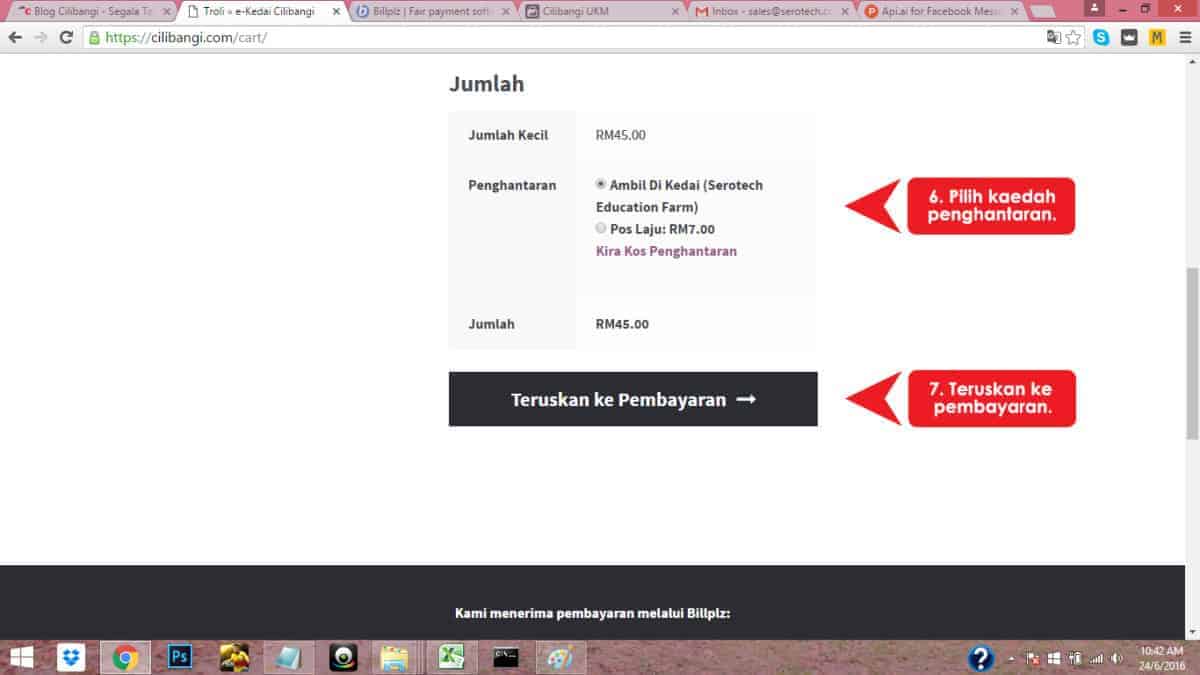Viewport: 1200px width, 675px height.
Task: Open Excel from the taskbar
Action: (451, 657)
